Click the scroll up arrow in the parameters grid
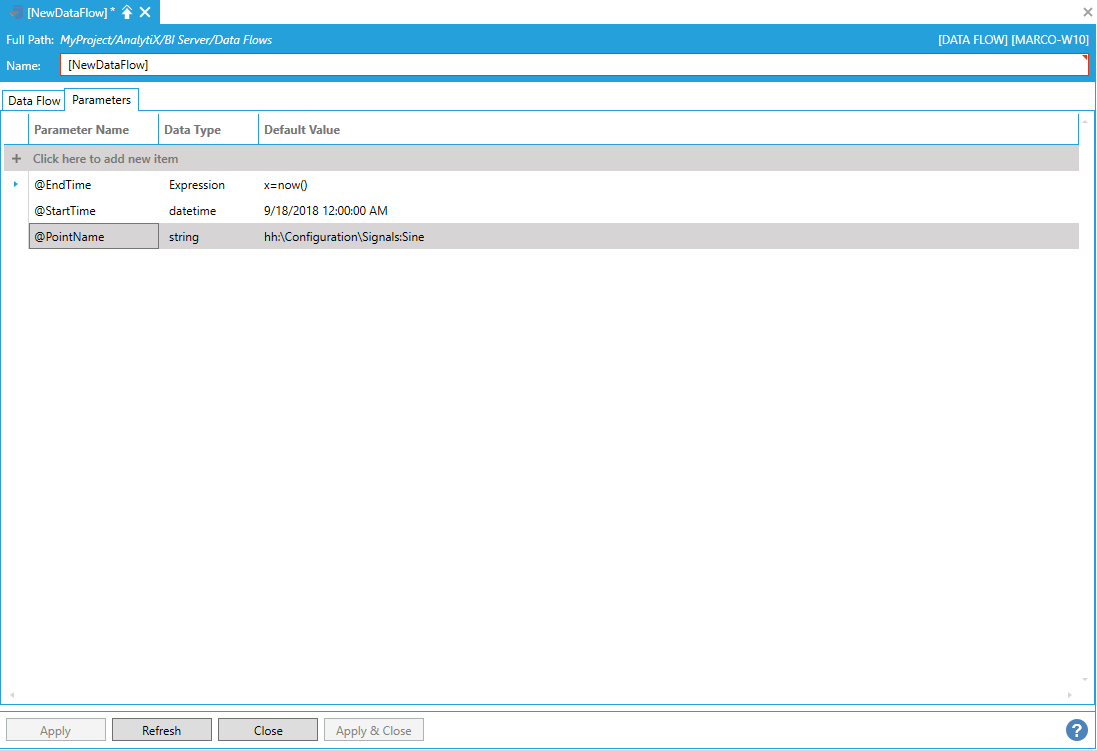 (x=1086, y=122)
